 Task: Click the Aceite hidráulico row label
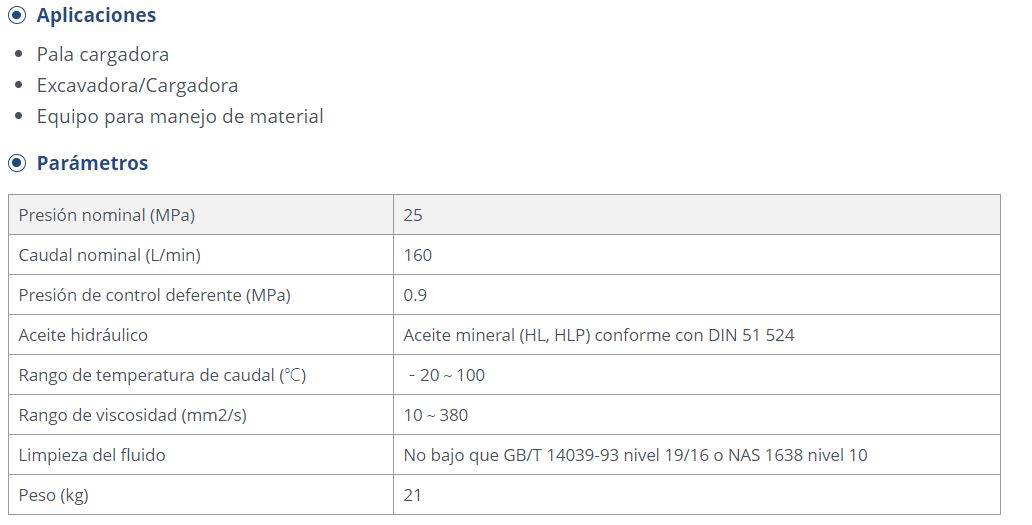tap(83, 336)
